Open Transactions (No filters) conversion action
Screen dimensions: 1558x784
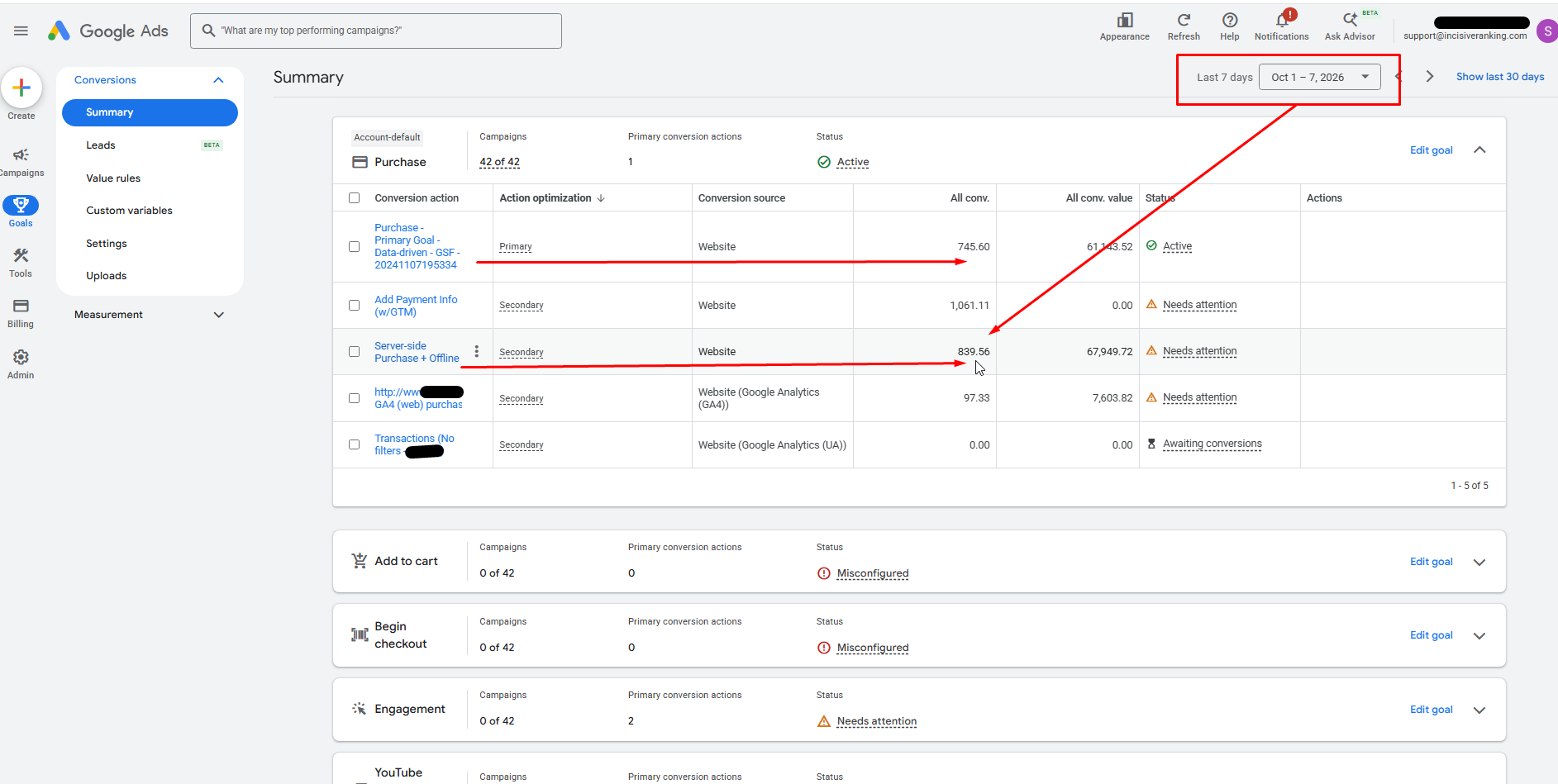coord(414,444)
